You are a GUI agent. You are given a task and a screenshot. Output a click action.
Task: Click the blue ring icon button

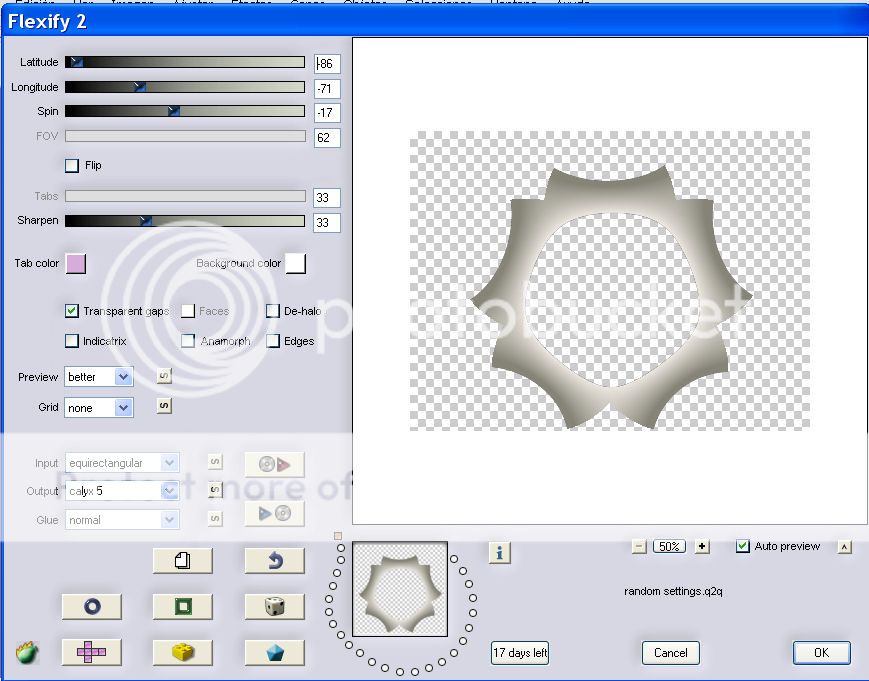click(92, 606)
